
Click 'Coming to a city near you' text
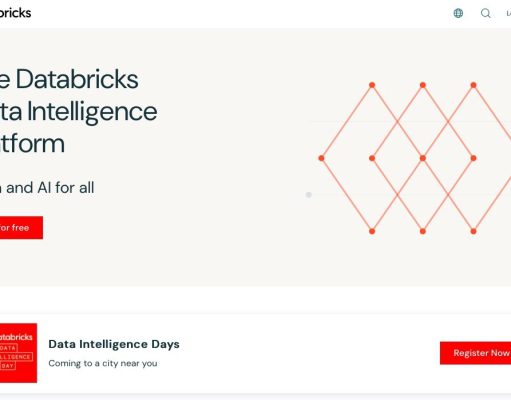coord(103,363)
